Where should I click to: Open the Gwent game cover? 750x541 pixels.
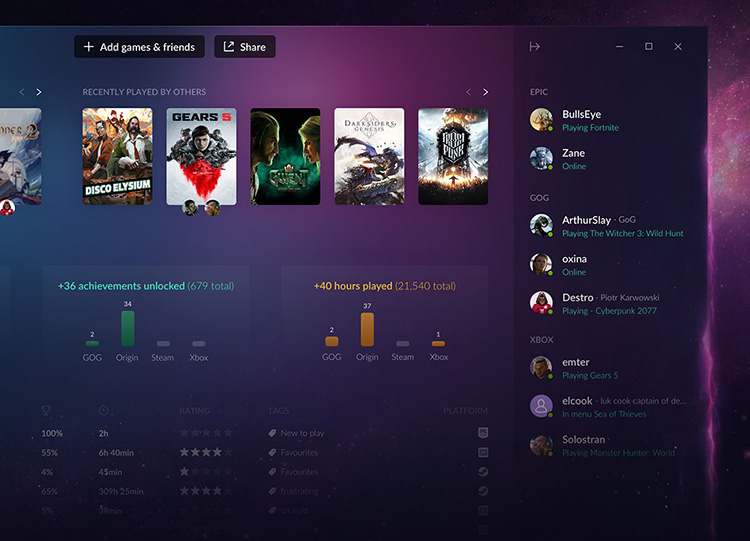(x=285, y=156)
